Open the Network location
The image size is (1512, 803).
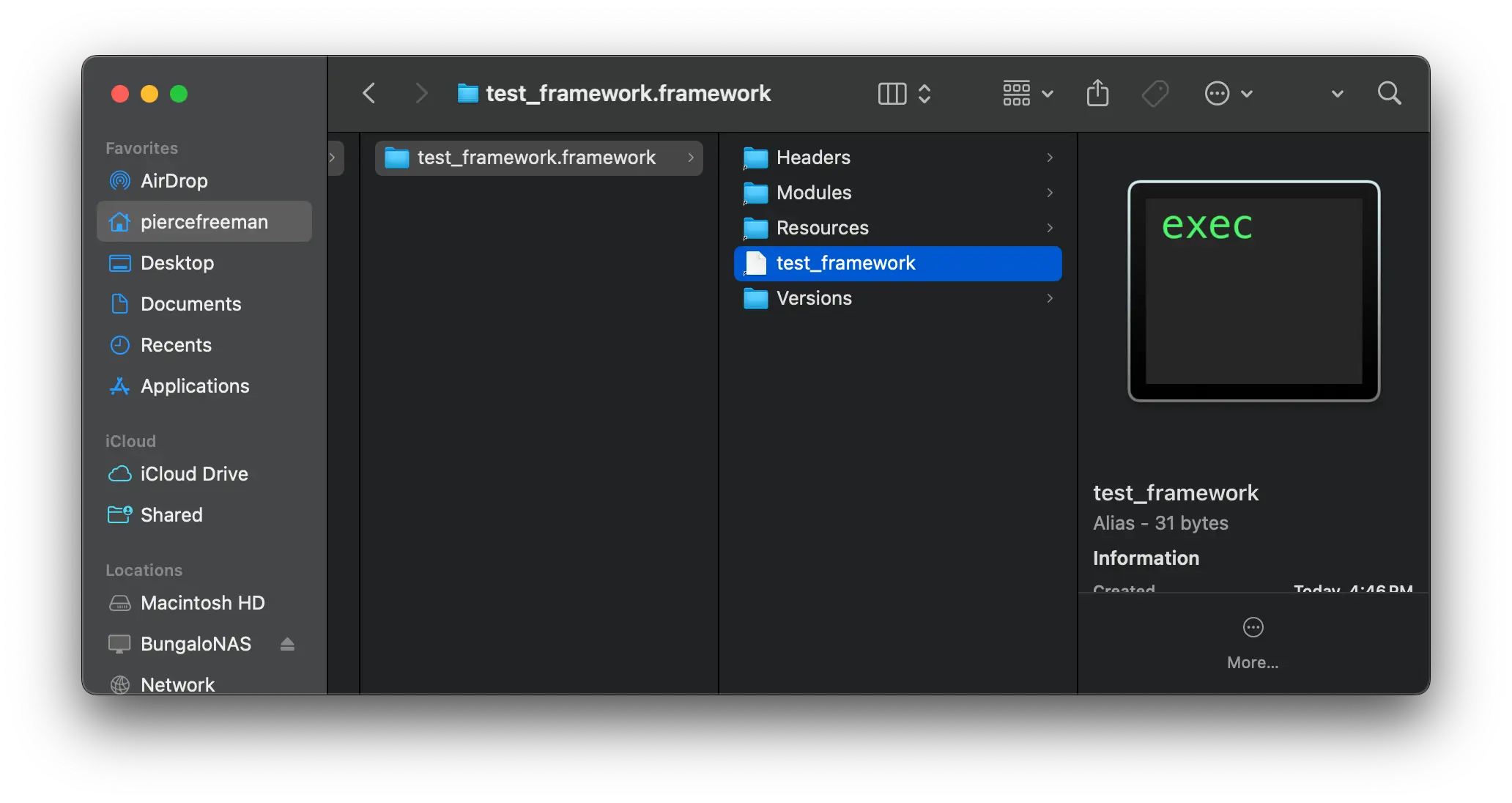click(177, 684)
